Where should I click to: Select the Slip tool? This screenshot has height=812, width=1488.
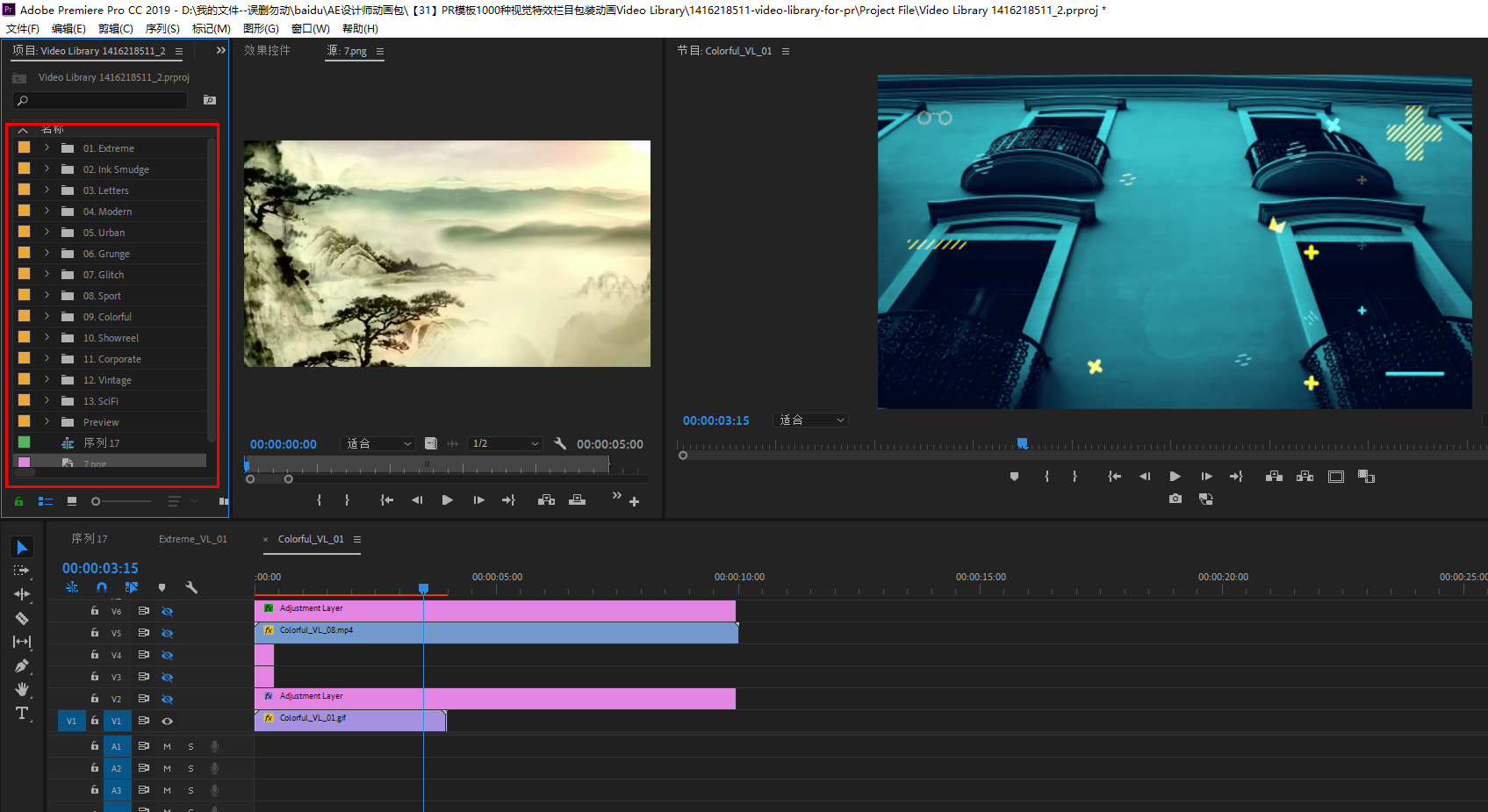pos(22,642)
